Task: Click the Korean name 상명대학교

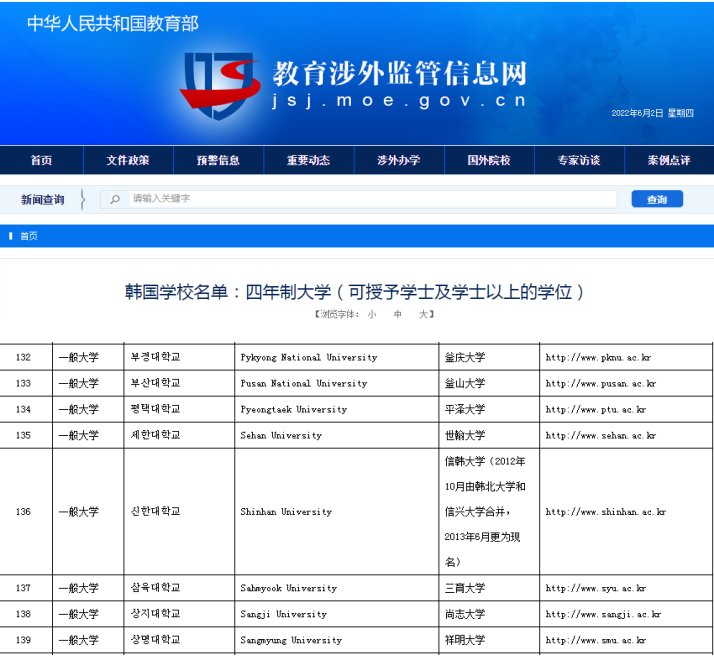Action: point(155,640)
